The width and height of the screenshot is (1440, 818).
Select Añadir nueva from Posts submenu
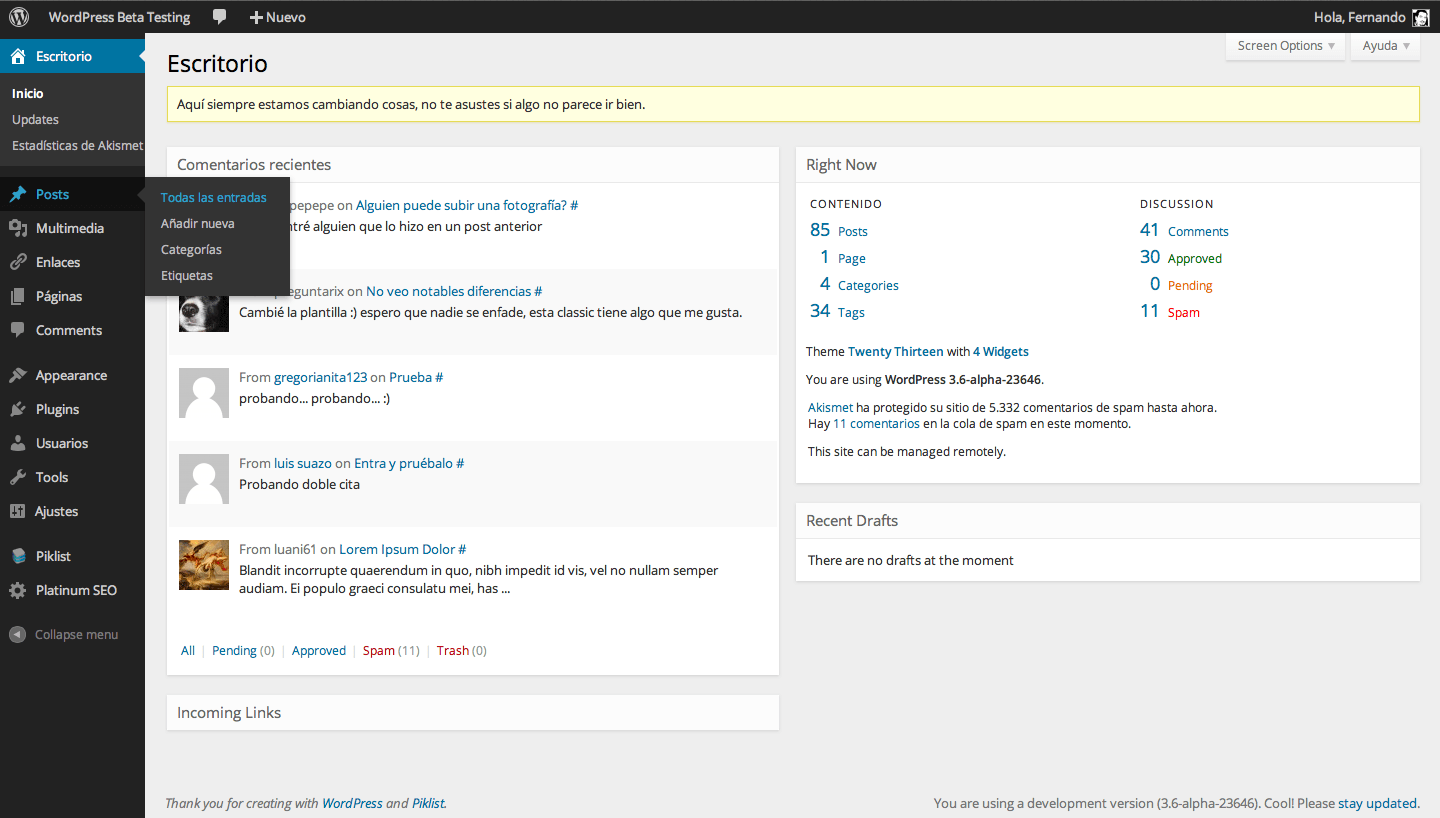pyautogui.click(x=197, y=224)
